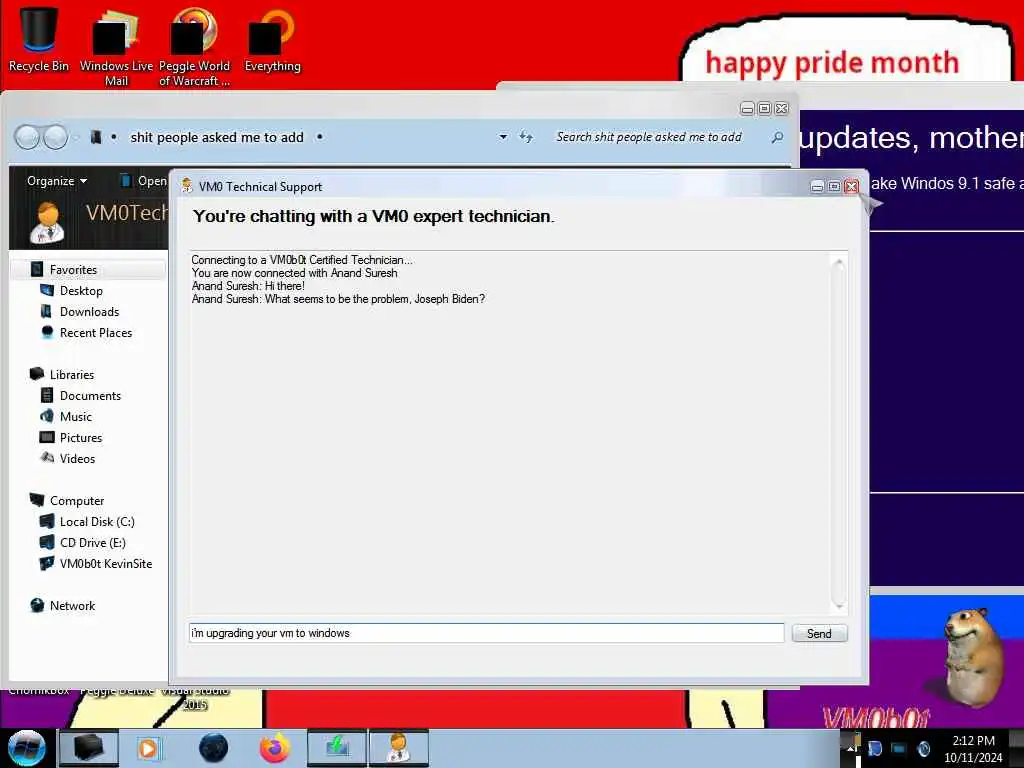Open the dark globe browser taskbar icon
Viewport: 1024px width, 768px height.
pos(213,748)
